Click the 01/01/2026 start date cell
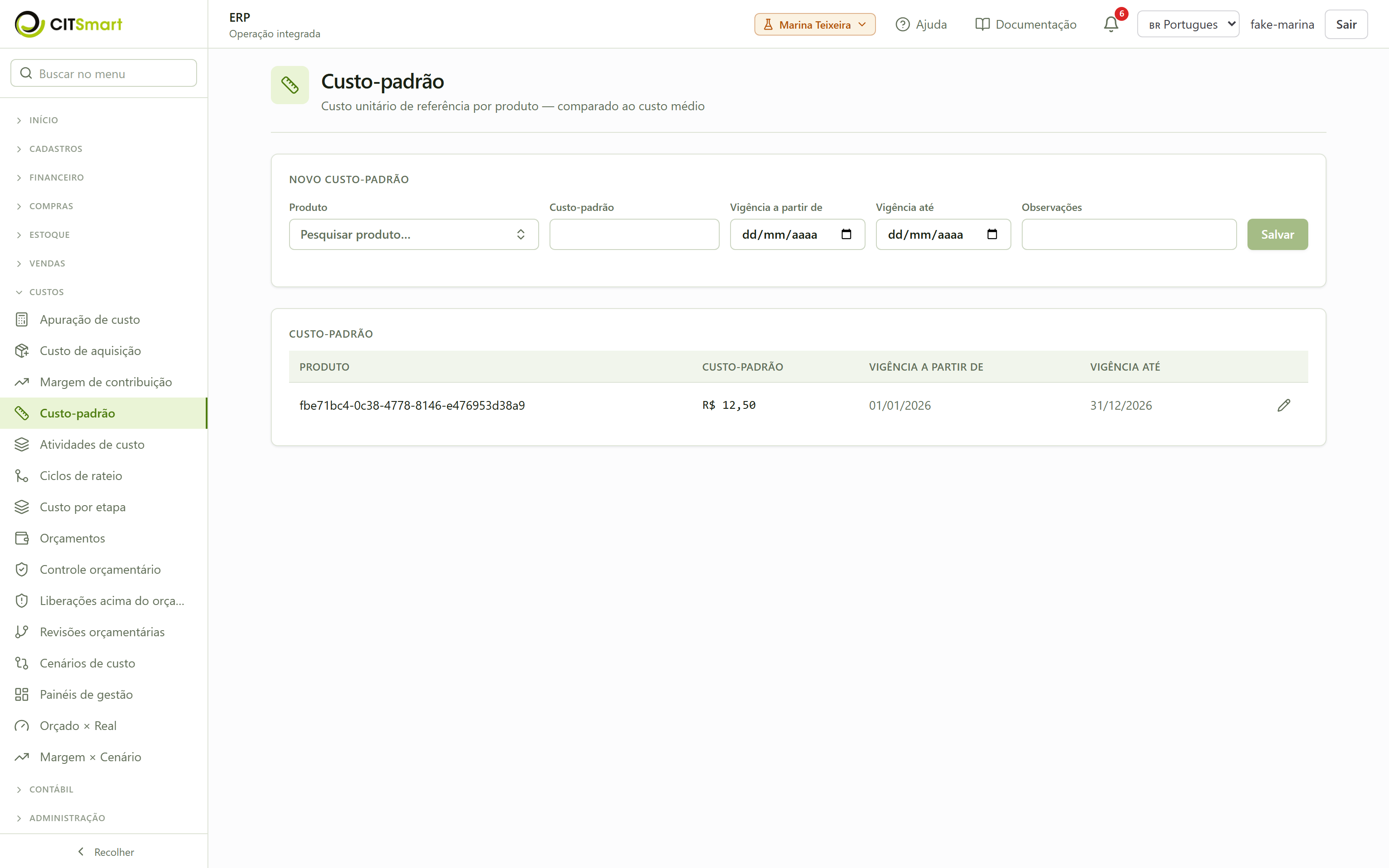Image resolution: width=1389 pixels, height=868 pixels. [x=899, y=405]
